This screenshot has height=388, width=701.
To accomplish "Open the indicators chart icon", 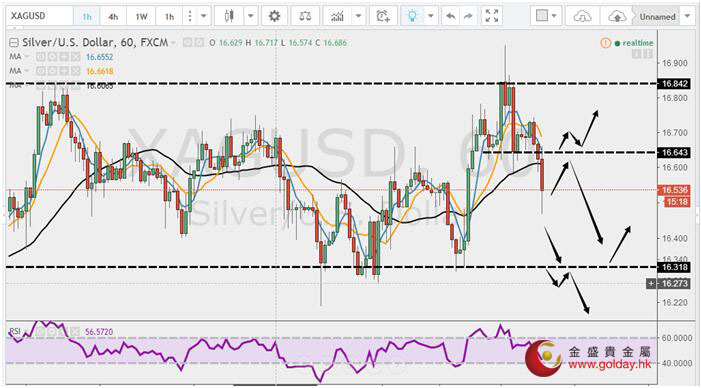I will (337, 17).
